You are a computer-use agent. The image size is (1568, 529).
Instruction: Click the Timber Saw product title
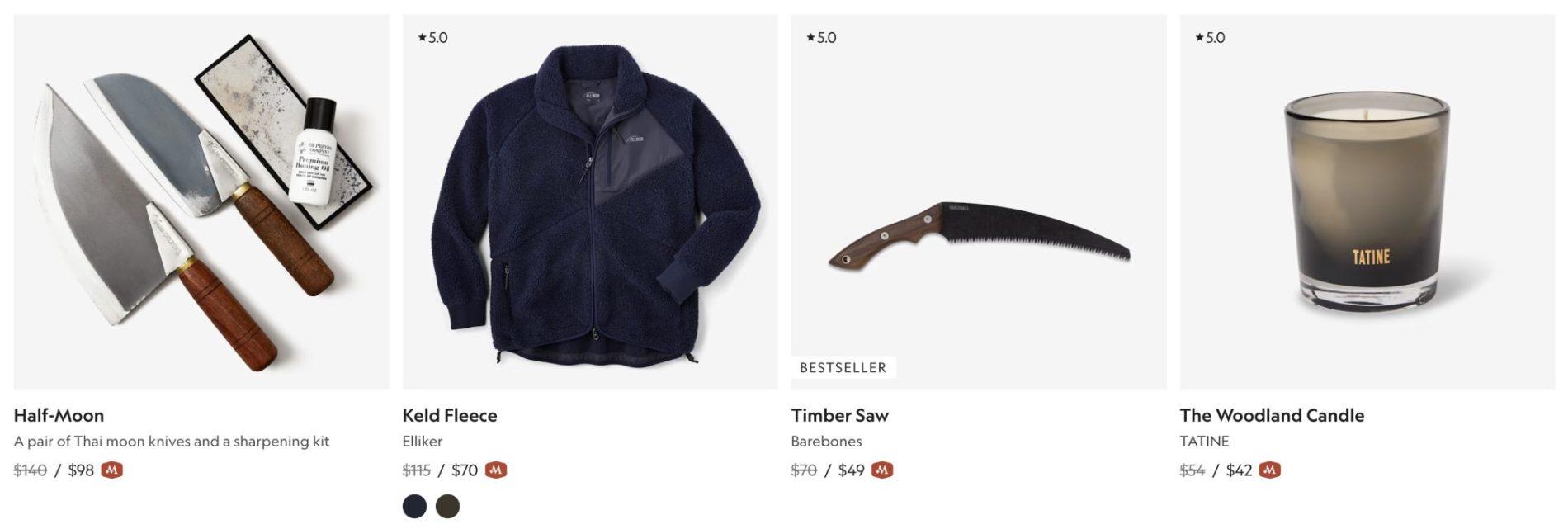pyautogui.click(x=840, y=415)
